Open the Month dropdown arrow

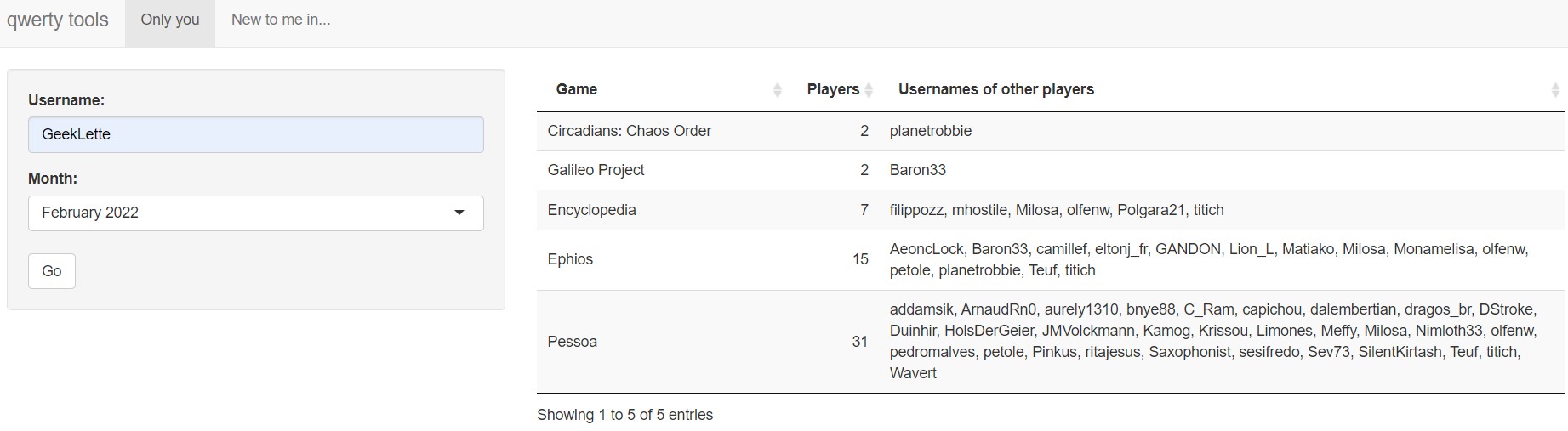(x=459, y=213)
